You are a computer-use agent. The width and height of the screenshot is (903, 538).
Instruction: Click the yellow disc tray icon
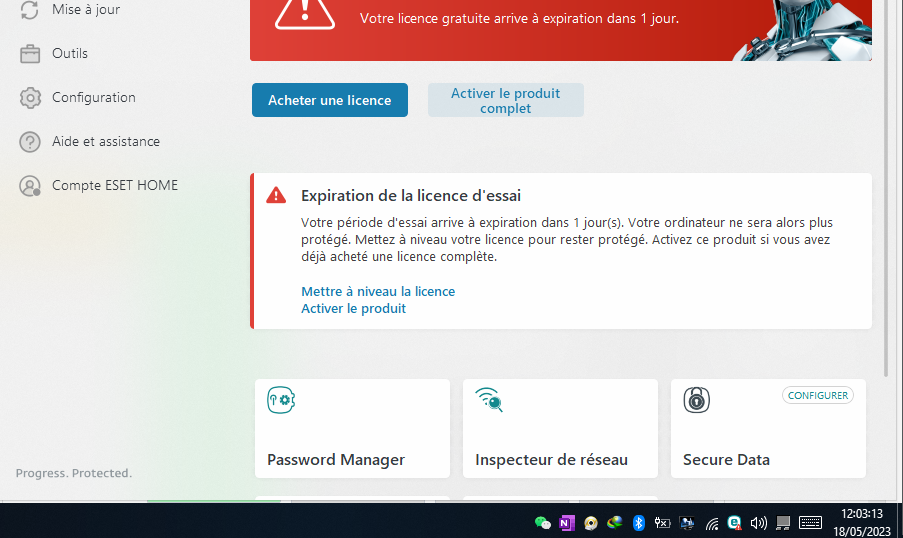point(591,522)
